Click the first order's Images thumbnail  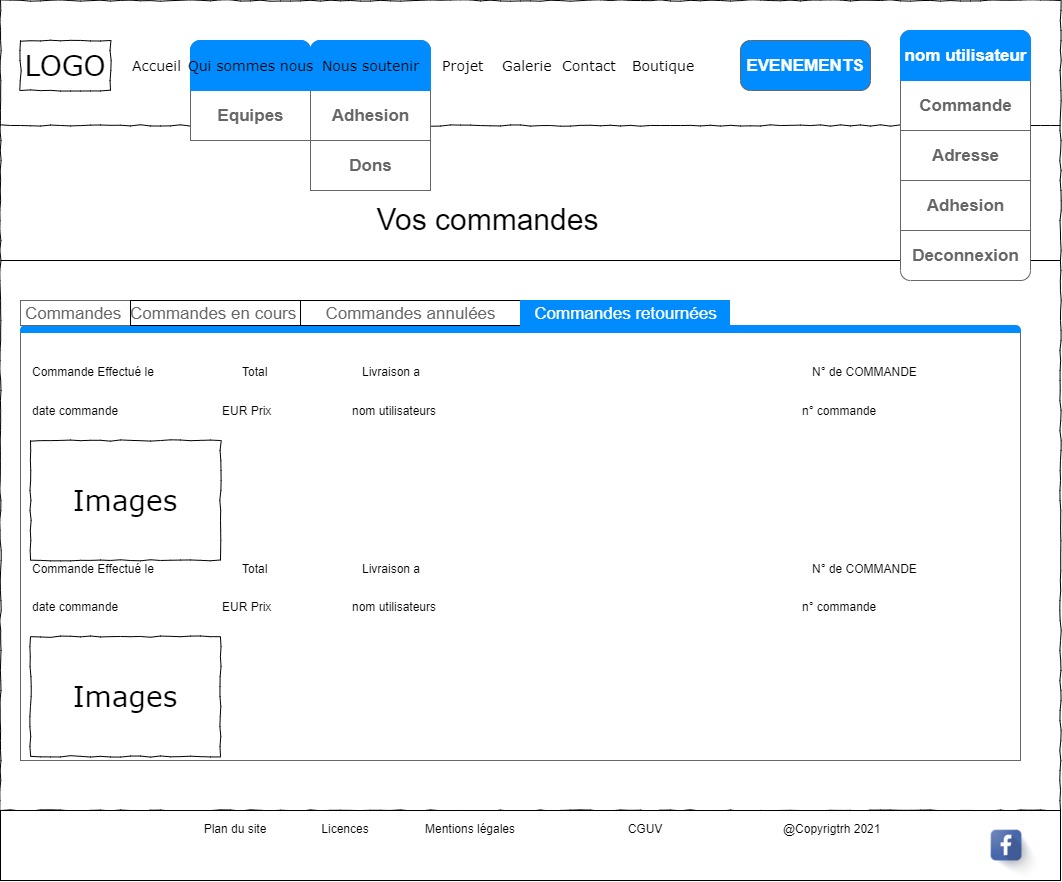click(125, 500)
